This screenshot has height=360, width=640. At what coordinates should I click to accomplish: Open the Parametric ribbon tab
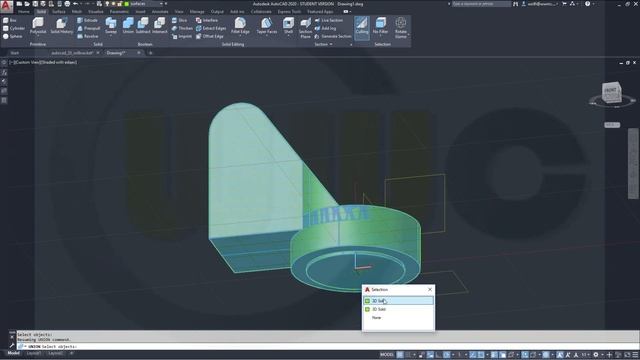pyautogui.click(x=119, y=11)
